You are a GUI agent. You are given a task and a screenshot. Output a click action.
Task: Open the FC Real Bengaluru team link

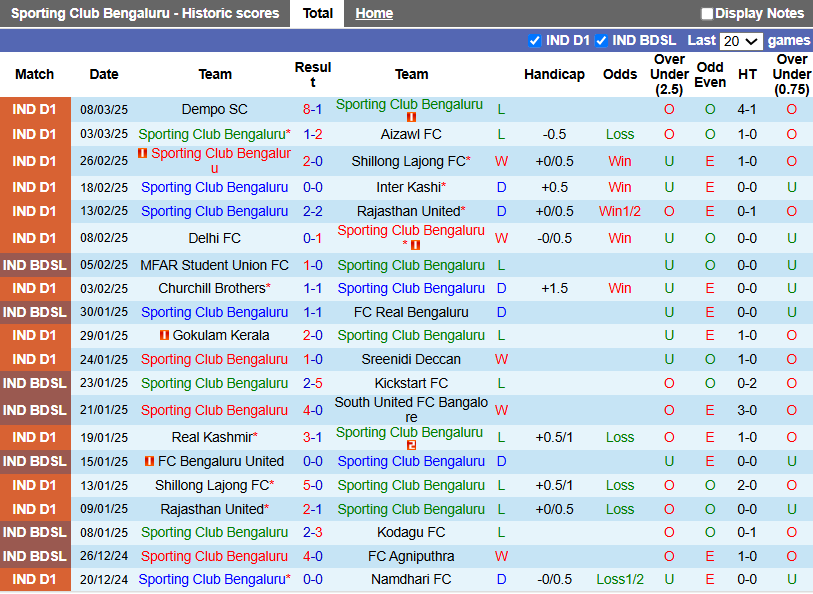411,312
